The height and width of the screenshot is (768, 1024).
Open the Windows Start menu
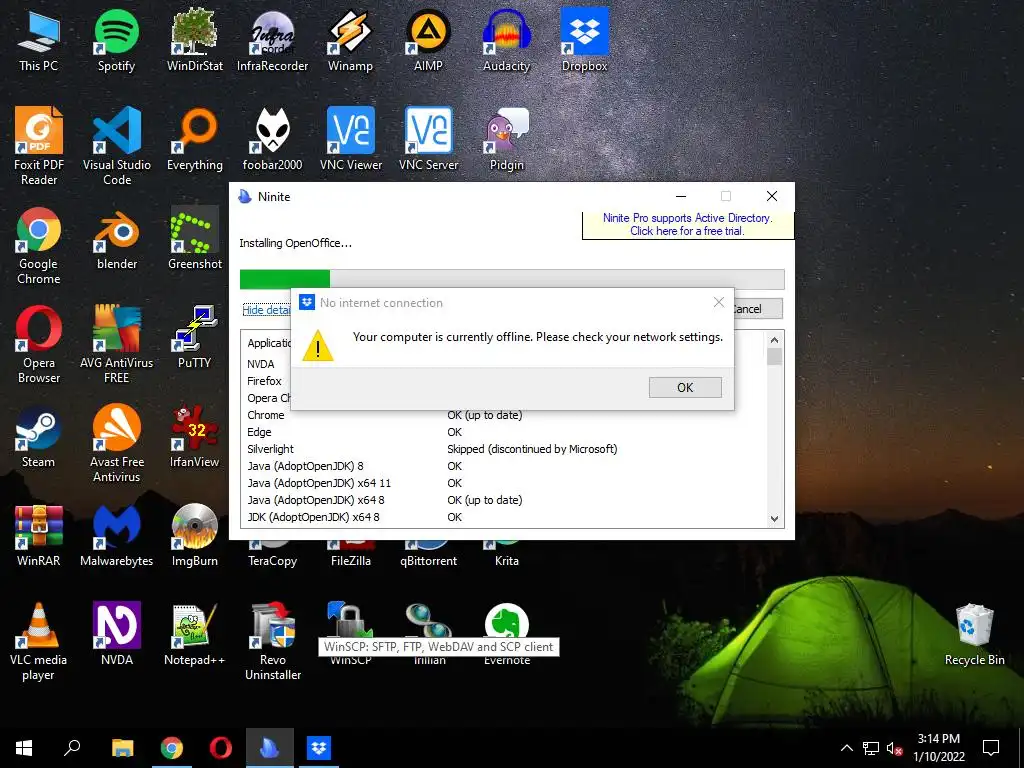pyautogui.click(x=24, y=748)
